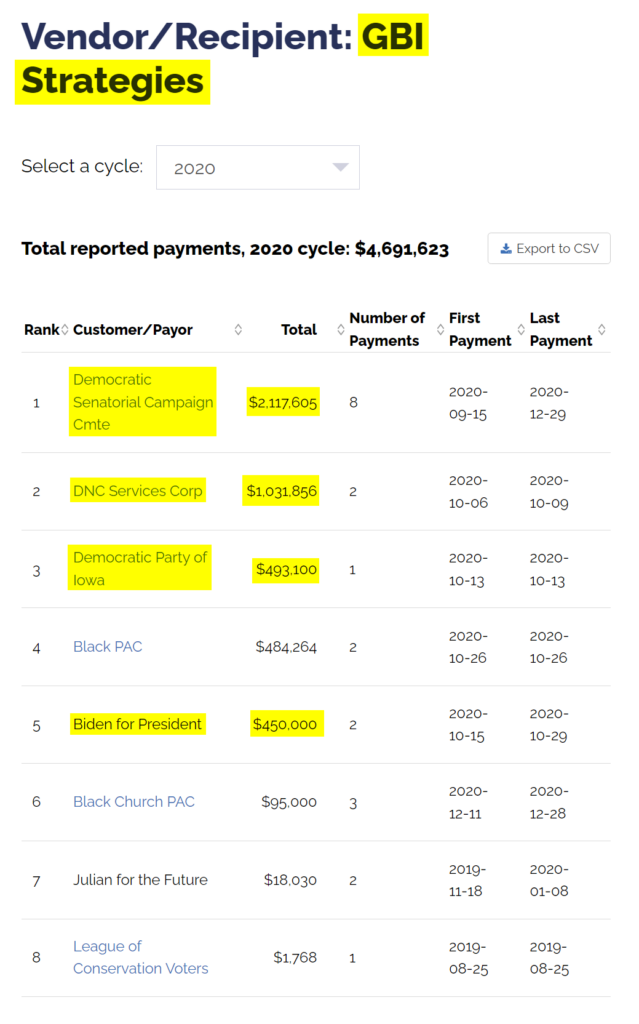The height and width of the screenshot is (1024, 639).
Task: Open the Black PAC link
Action: 107,647
